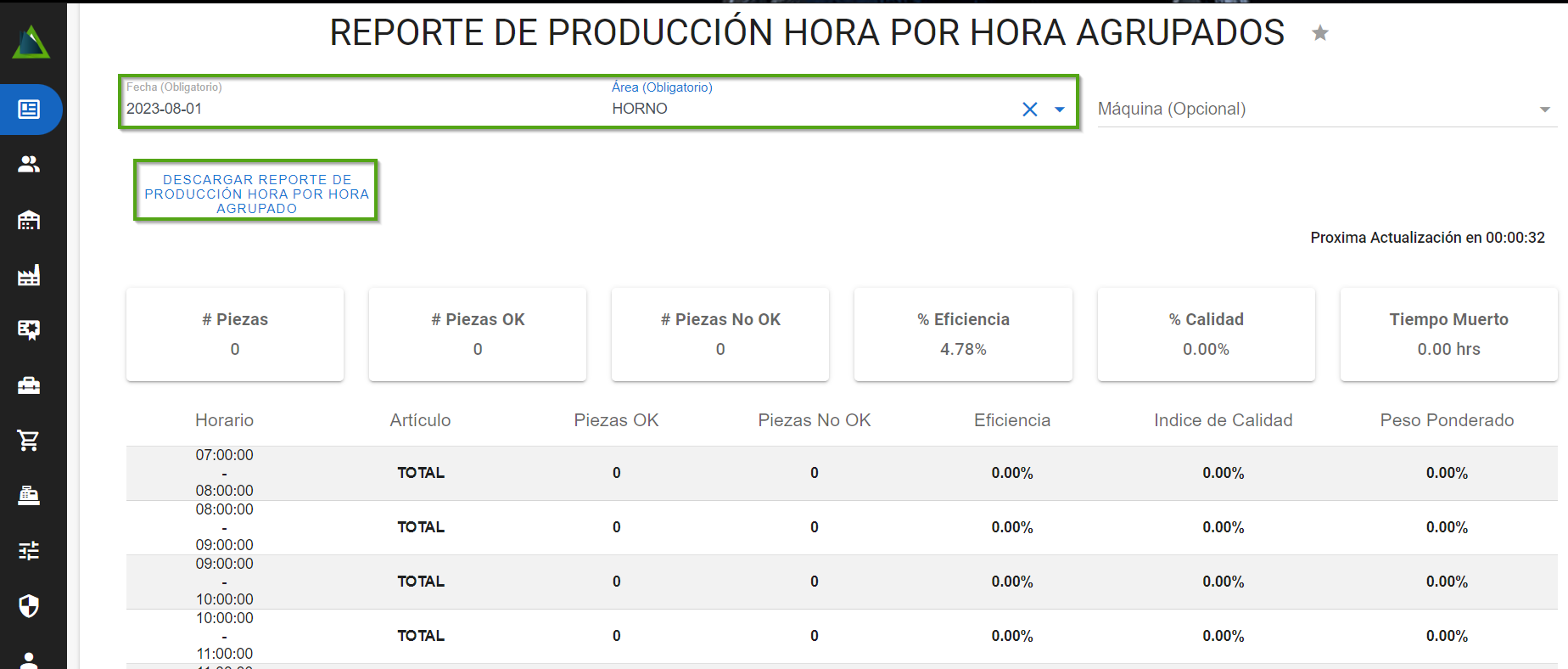This screenshot has height=669, width=1568.
Task: Open the warehouse sidebar icon
Action: pyautogui.click(x=29, y=220)
